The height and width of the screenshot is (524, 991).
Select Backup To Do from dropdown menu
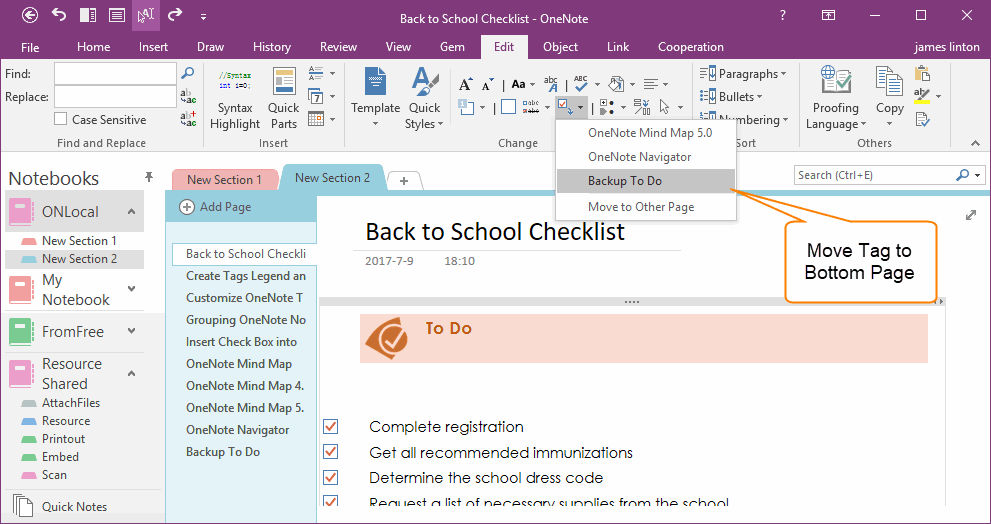pyautogui.click(x=645, y=181)
